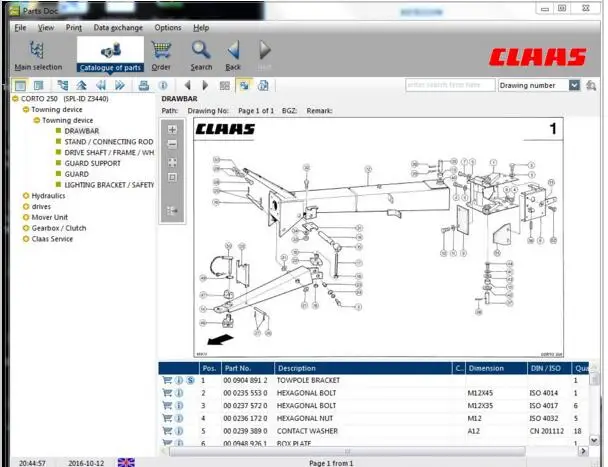The height and width of the screenshot is (467, 608).
Task: Open the Options menu
Action: tap(168, 28)
